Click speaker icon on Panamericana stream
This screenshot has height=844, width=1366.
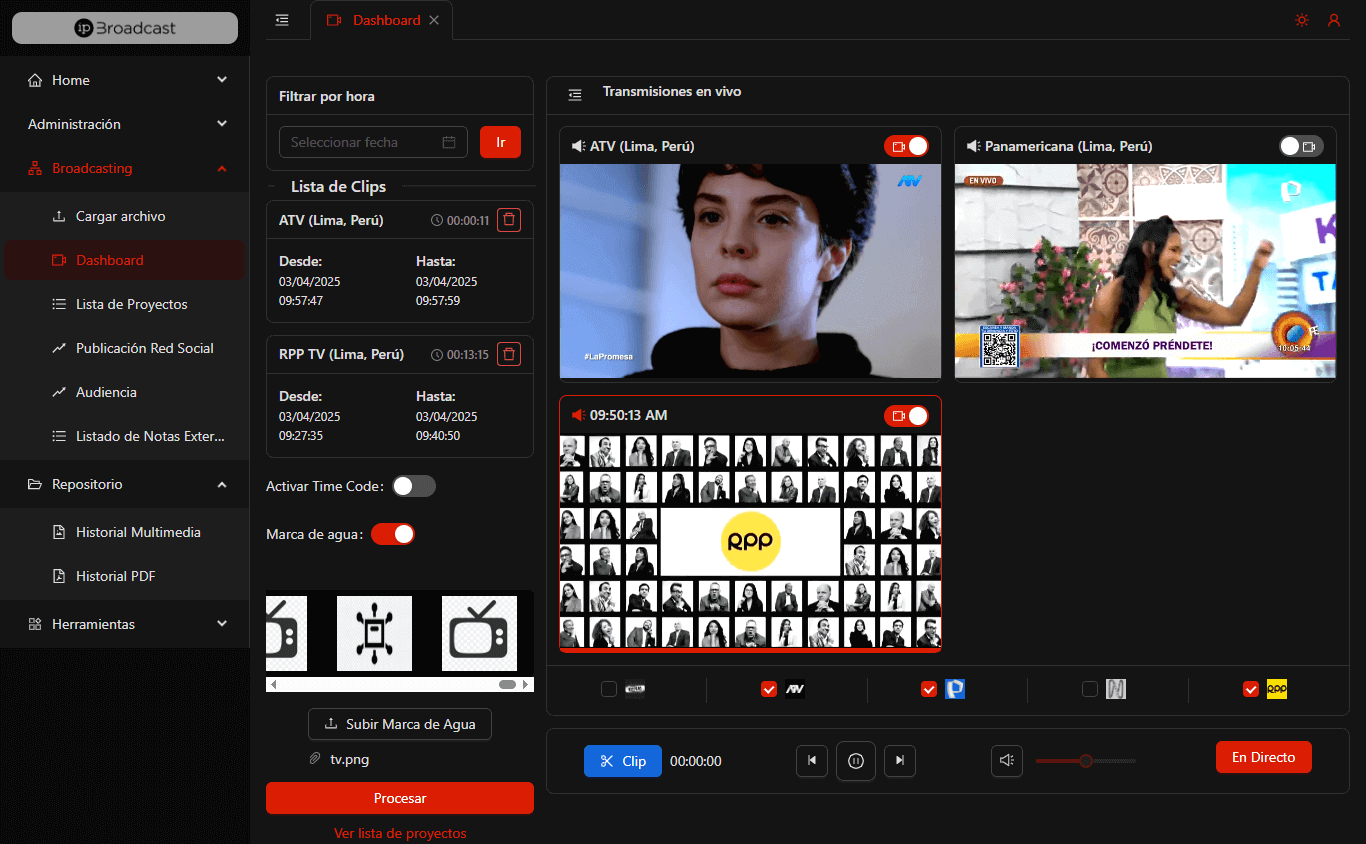pos(972,146)
